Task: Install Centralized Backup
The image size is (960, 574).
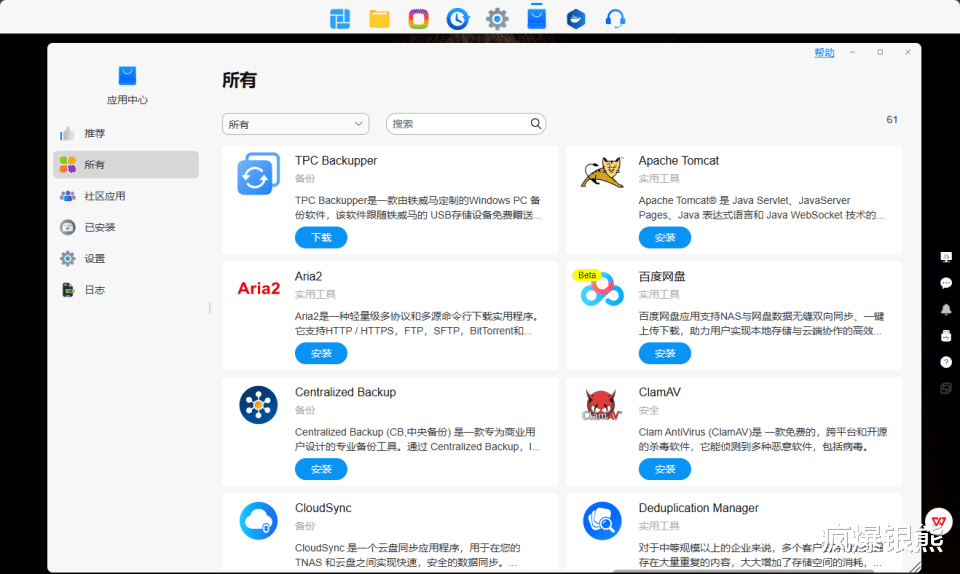Action: coord(321,469)
